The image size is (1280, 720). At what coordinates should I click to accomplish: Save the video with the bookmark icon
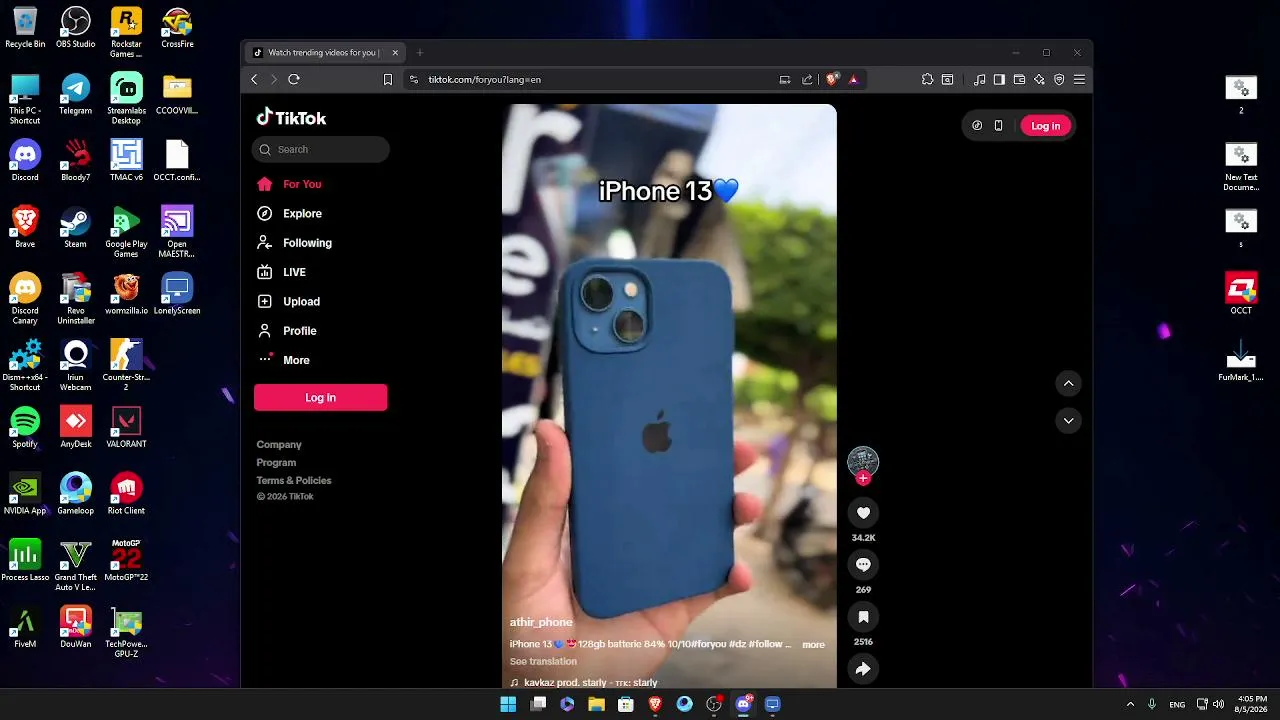pos(863,617)
